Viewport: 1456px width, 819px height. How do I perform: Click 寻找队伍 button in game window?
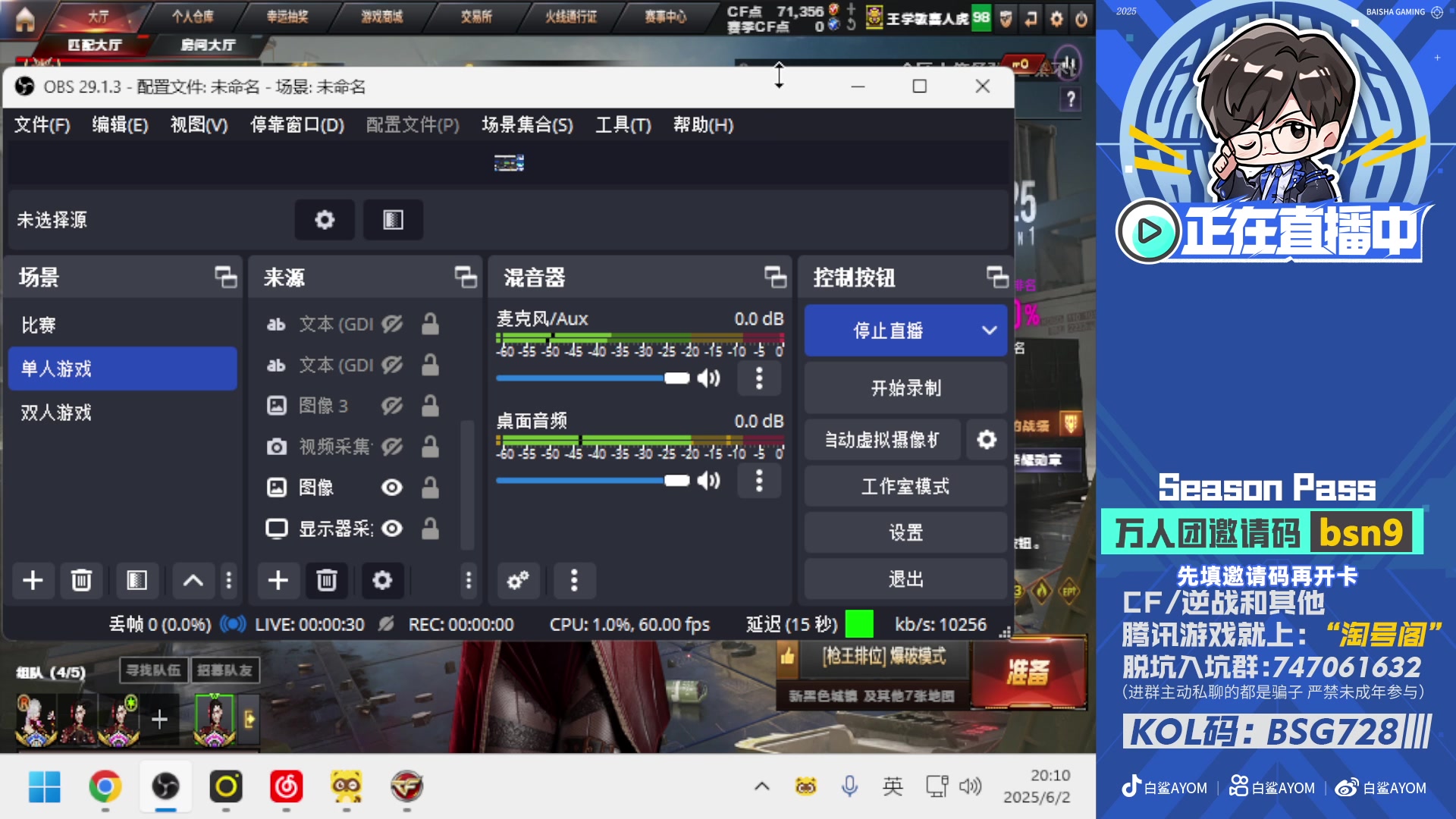coord(153,670)
